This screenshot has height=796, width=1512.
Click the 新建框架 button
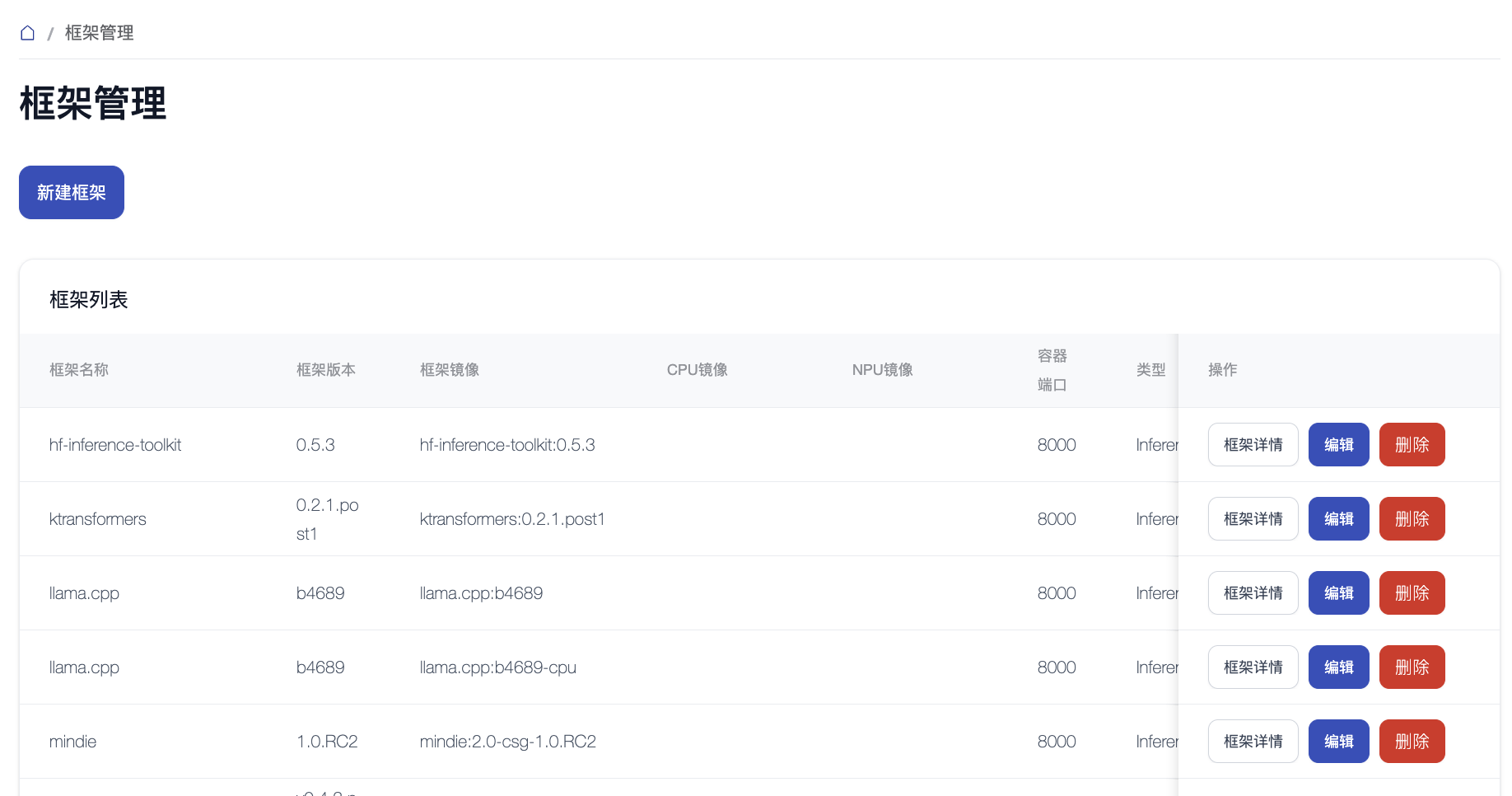point(72,193)
